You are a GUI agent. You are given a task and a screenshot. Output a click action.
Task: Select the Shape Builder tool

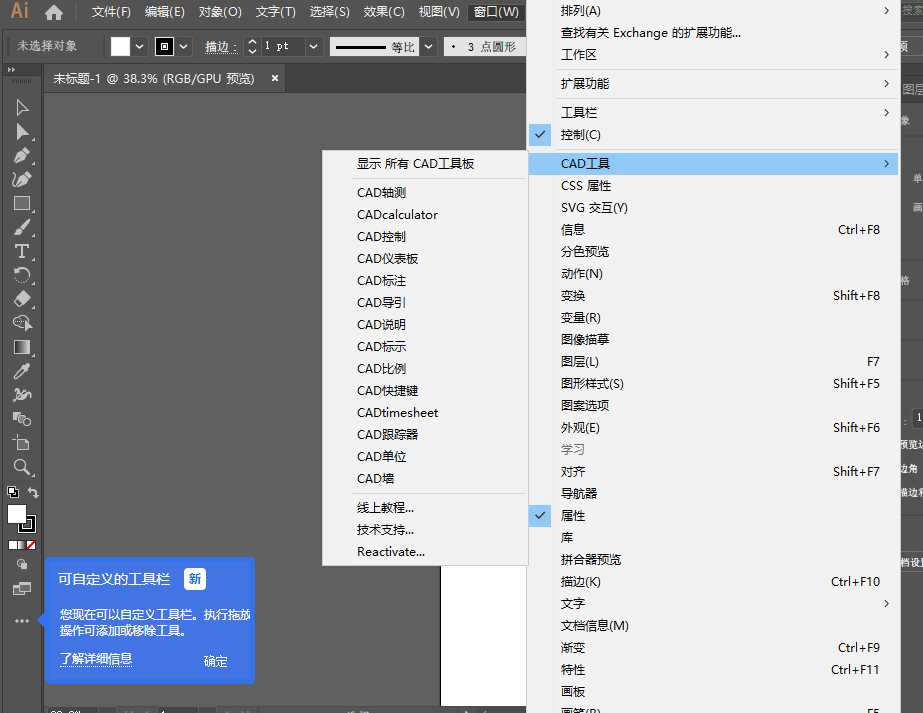[x=22, y=323]
